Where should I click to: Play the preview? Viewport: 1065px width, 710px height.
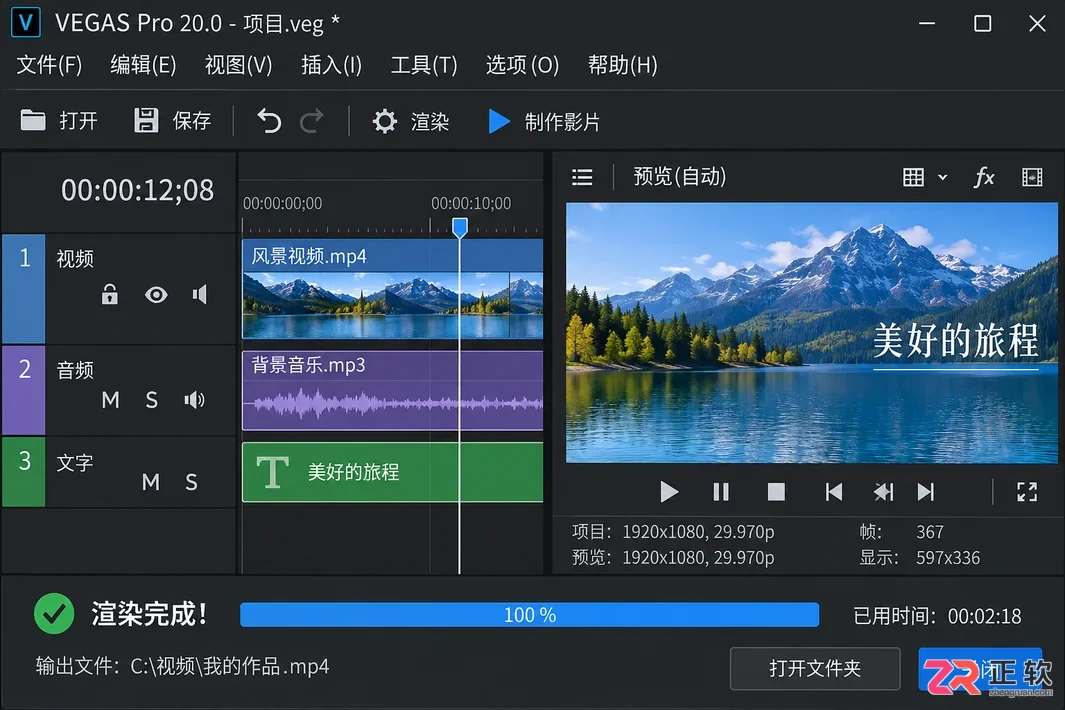pyautogui.click(x=668, y=491)
